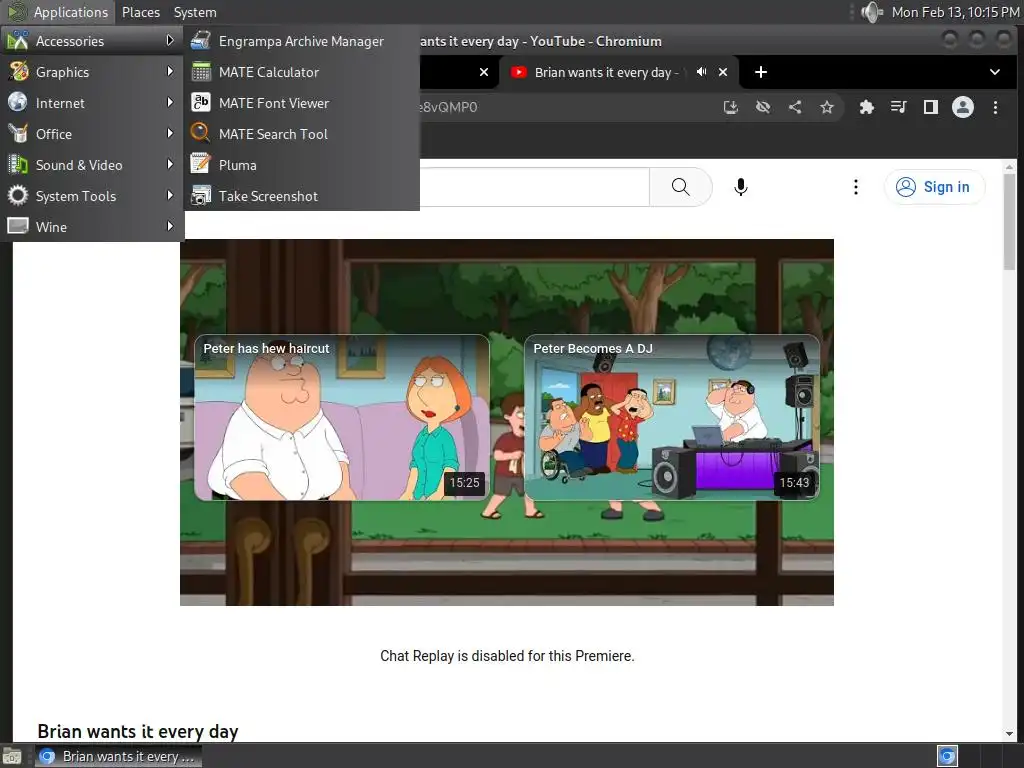1024x768 pixels.
Task: Click the Engrampa archive icon
Action: (200, 40)
